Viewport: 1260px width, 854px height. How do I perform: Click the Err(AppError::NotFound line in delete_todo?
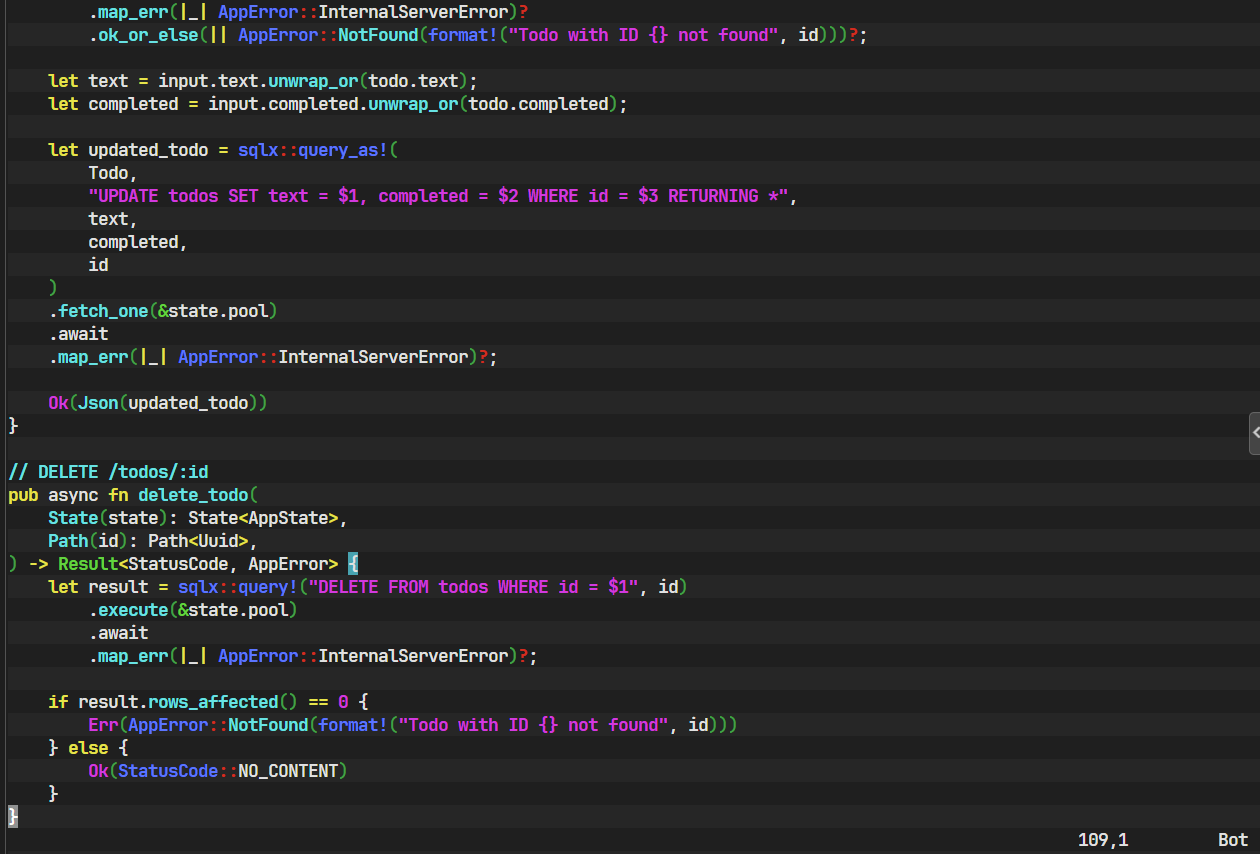coord(413,725)
